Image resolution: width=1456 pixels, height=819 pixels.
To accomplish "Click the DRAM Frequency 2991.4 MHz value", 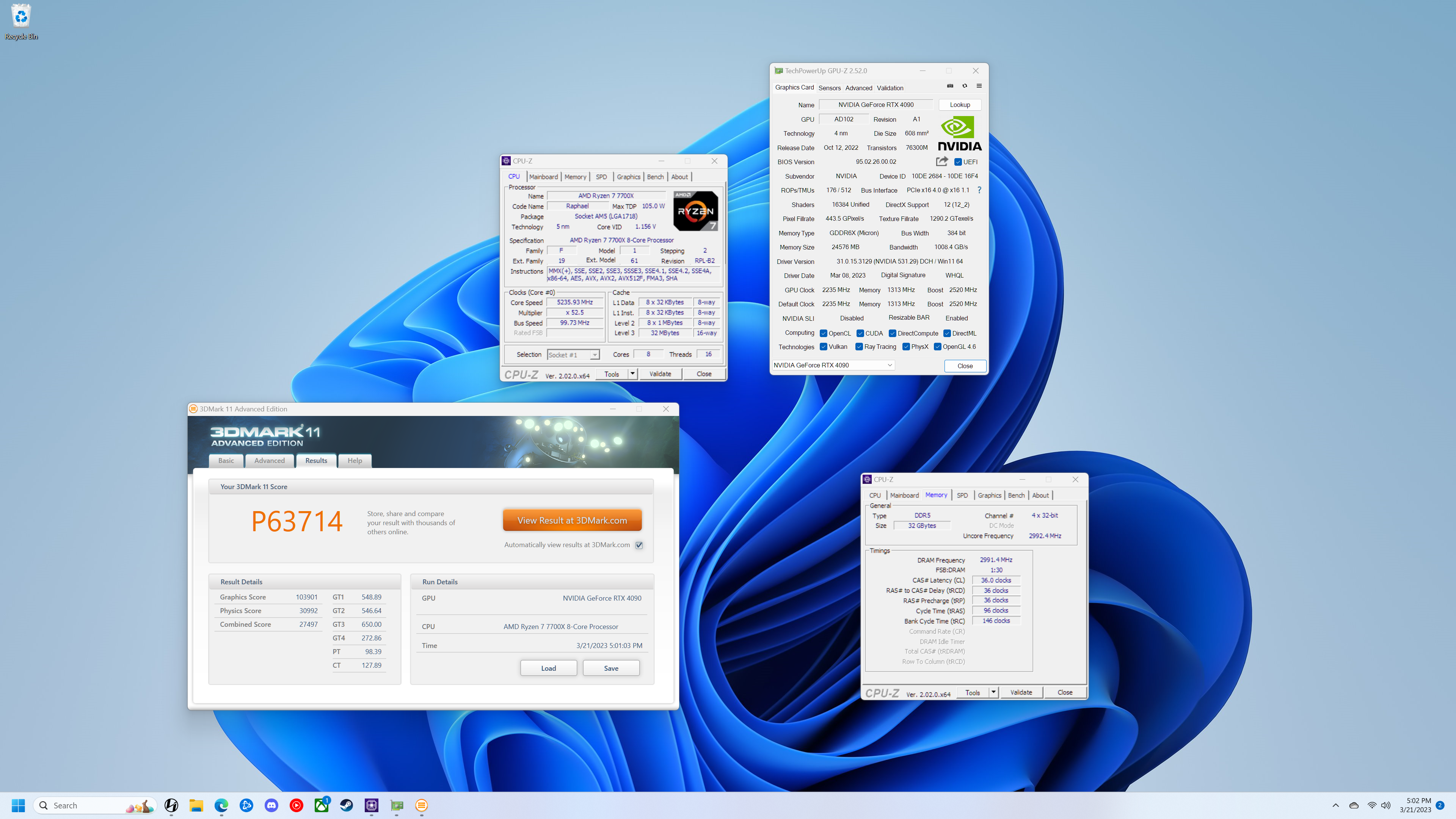I will (x=996, y=560).
